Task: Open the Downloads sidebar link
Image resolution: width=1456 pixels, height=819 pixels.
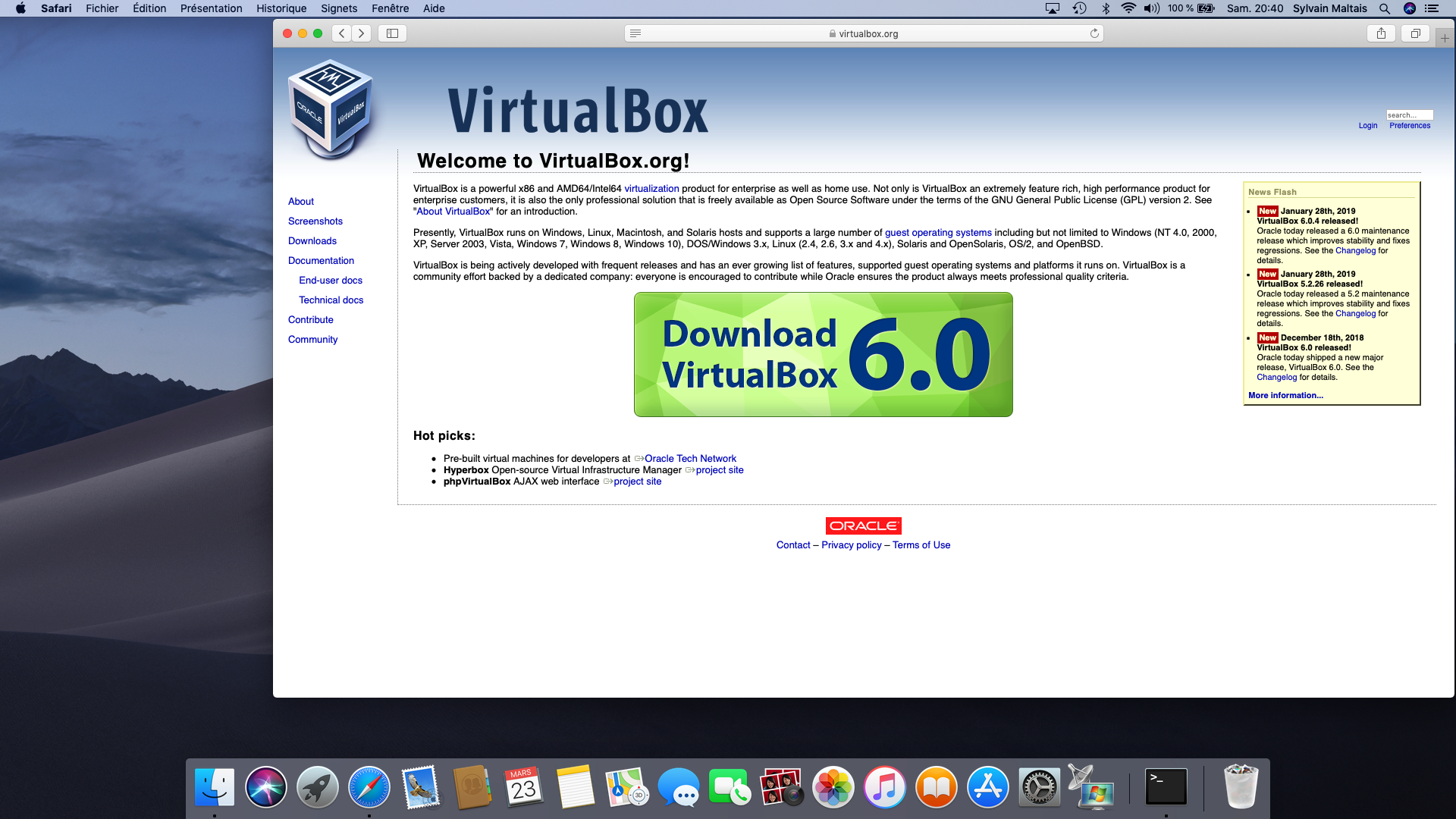Action: [x=312, y=240]
